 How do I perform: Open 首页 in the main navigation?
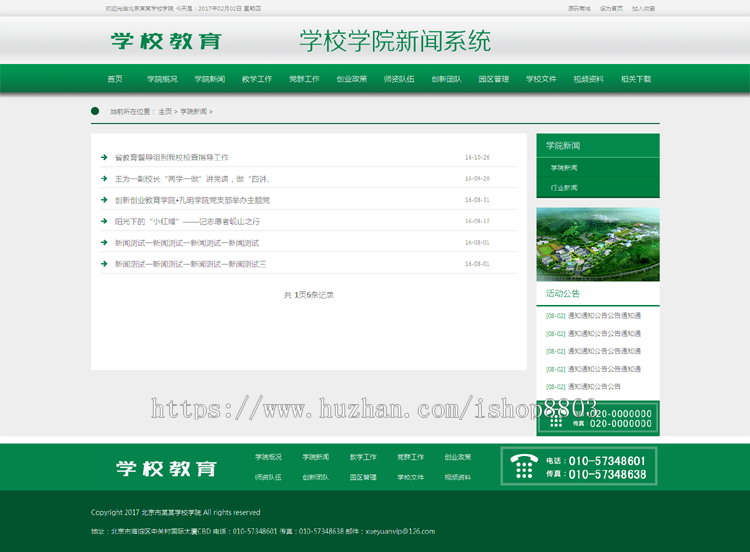pyautogui.click(x=115, y=79)
